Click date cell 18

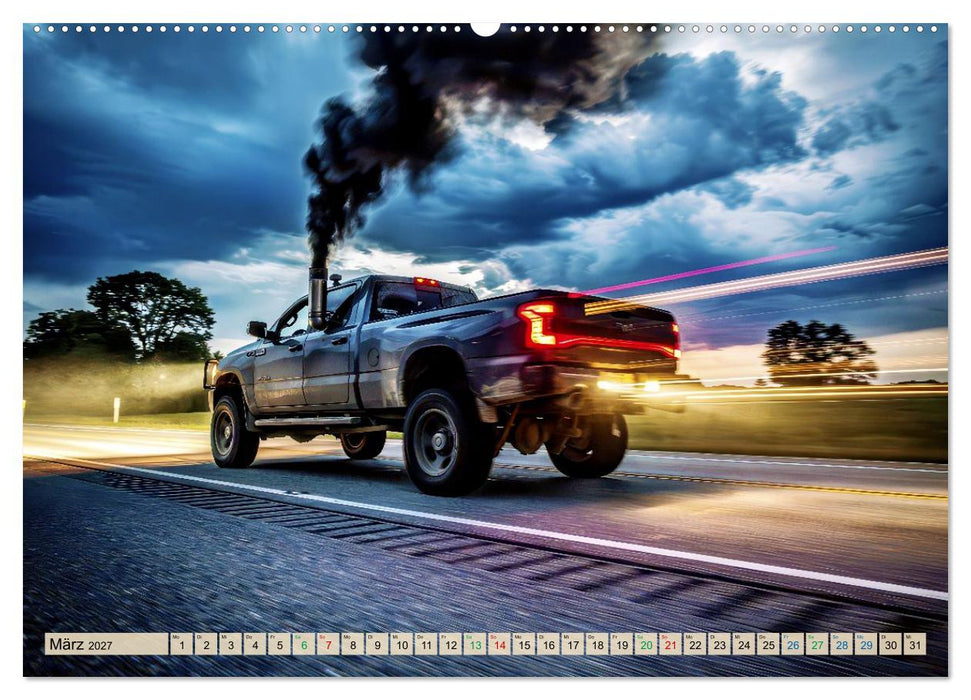coord(598,644)
